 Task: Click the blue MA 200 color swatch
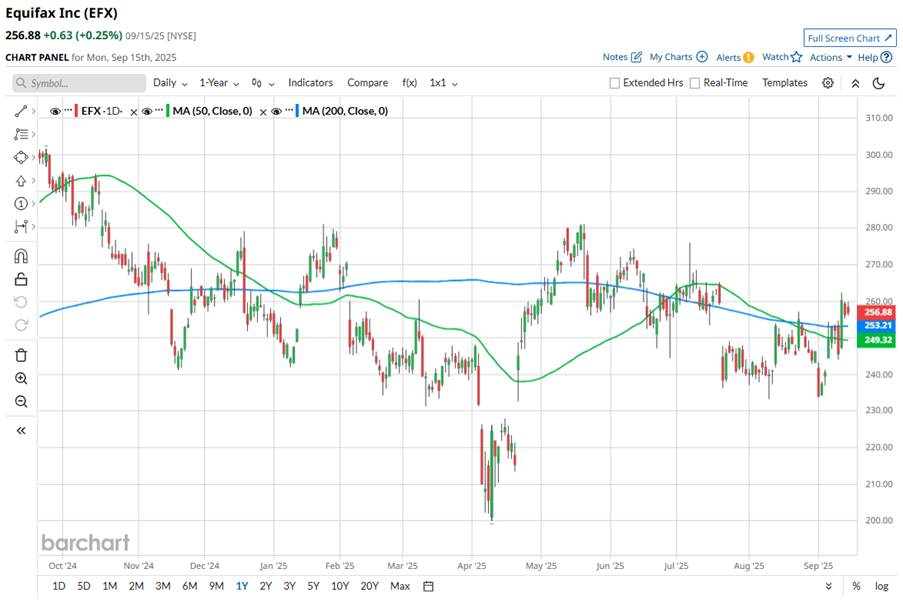[297, 111]
